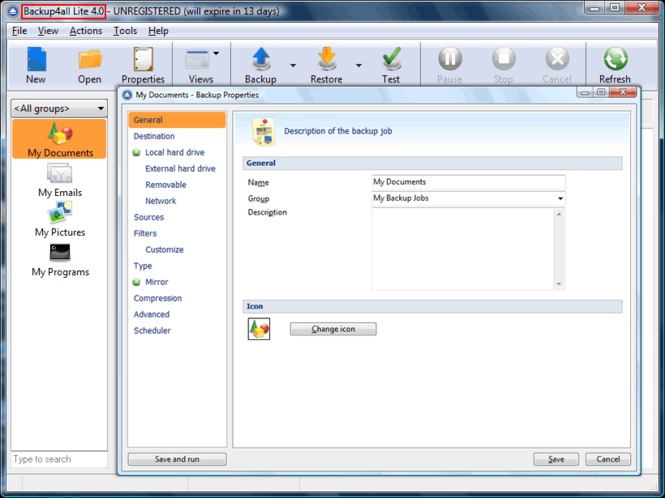Screen dimensions: 665x498
Task: Open the Views dropdown arrow
Action: tap(216, 53)
